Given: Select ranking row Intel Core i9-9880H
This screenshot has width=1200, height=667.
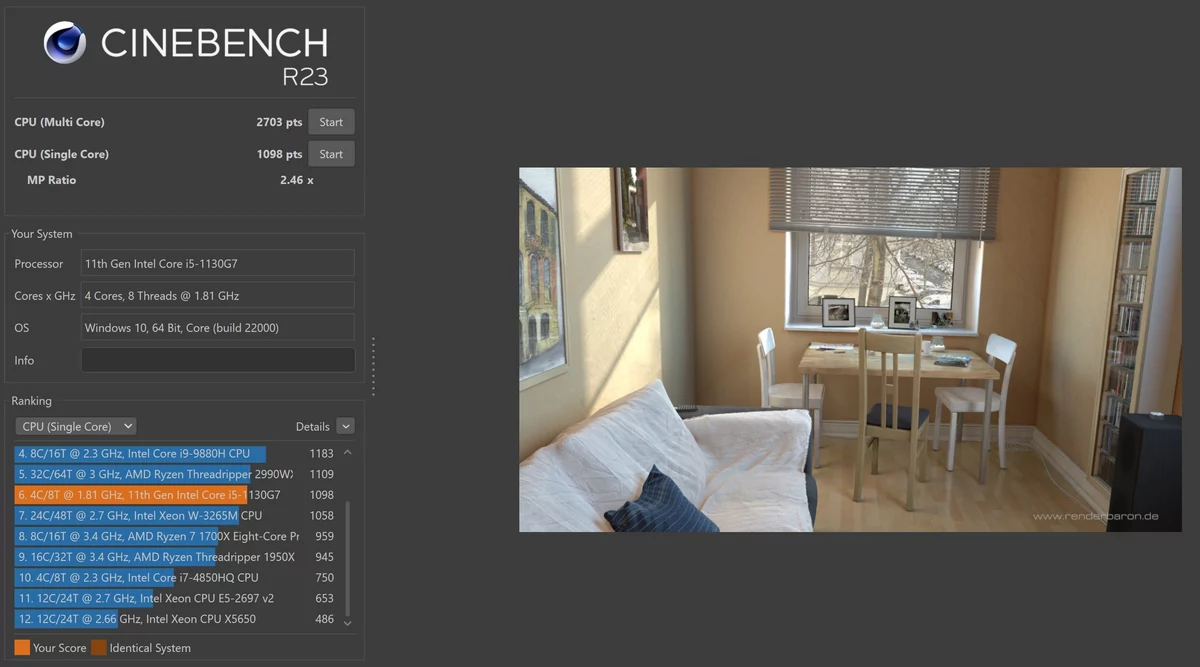Looking at the screenshot, I should pyautogui.click(x=175, y=453).
